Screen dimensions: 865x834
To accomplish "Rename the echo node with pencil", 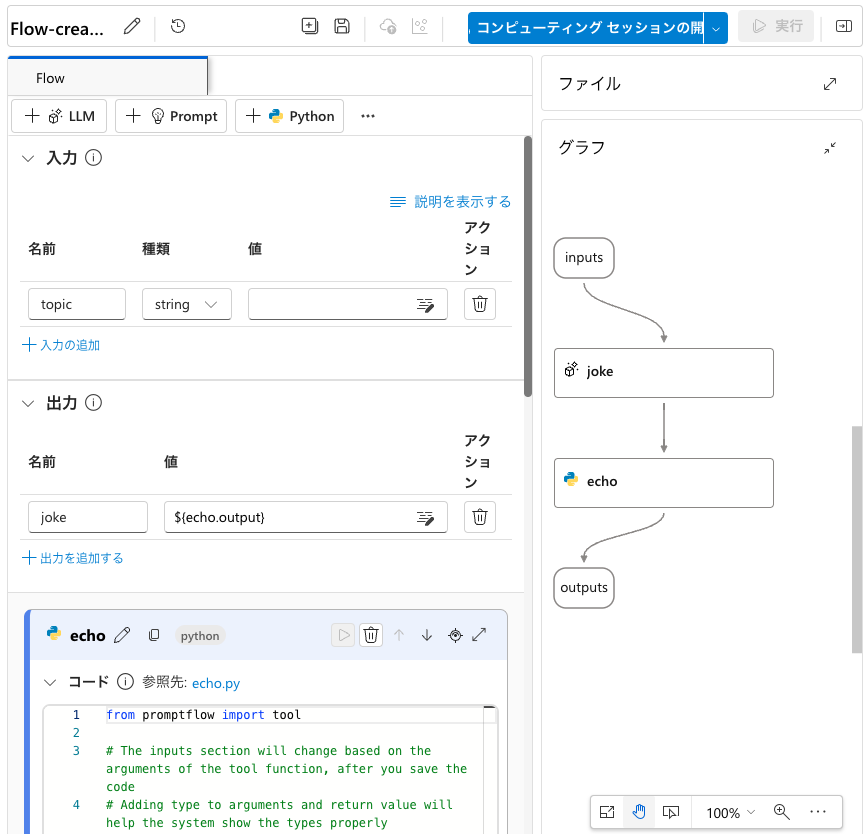I will pos(122,635).
